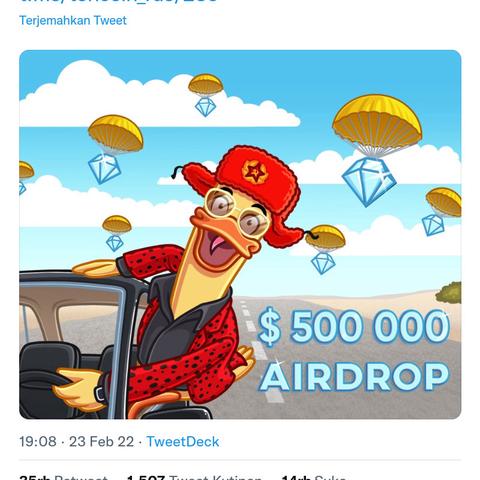Open the truncated t.me link above Terjemahkan

pyautogui.click(x=118, y=1)
